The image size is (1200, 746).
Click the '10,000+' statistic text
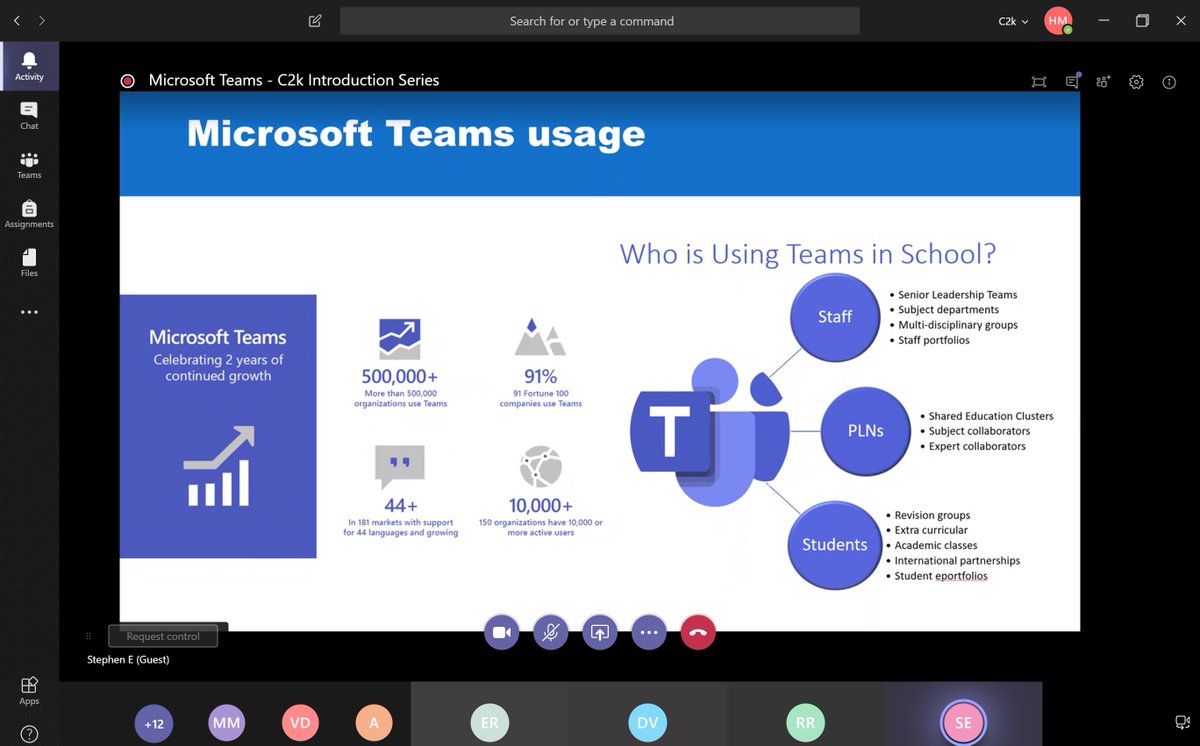pyautogui.click(x=540, y=506)
